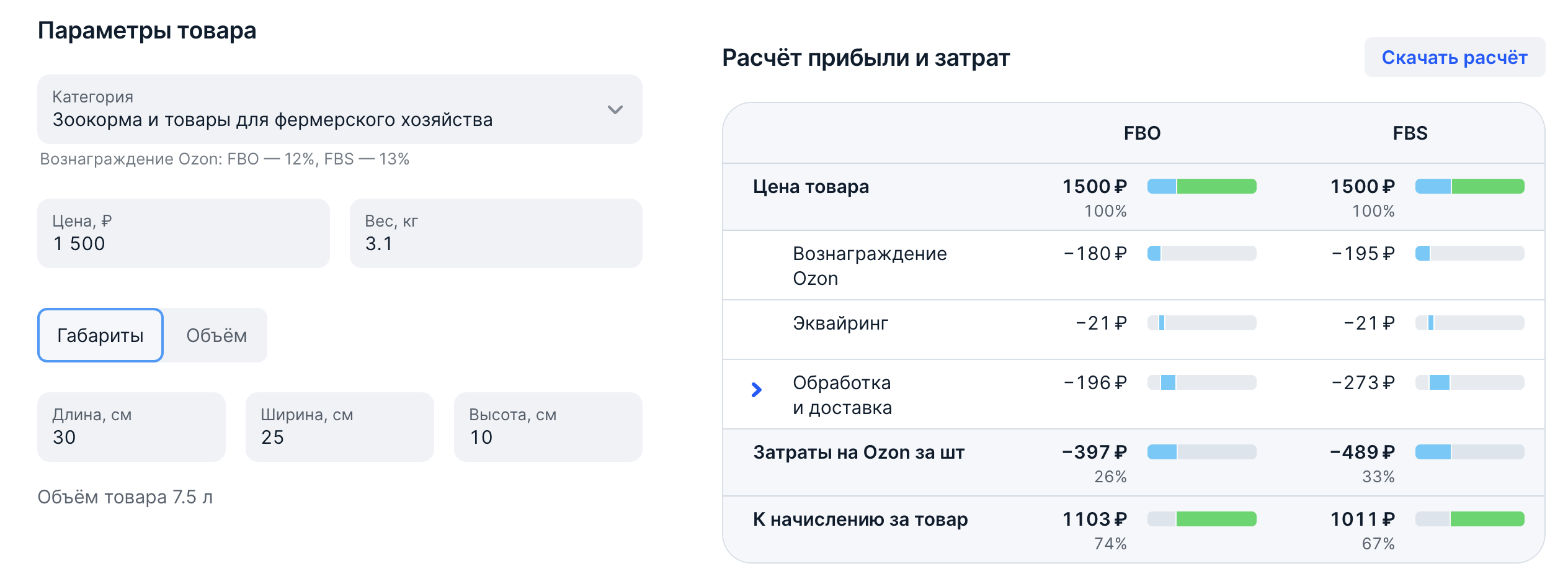Click the FBS Затраты на Ozon bar
The height and width of the screenshot is (576, 1568).
pos(1470,452)
